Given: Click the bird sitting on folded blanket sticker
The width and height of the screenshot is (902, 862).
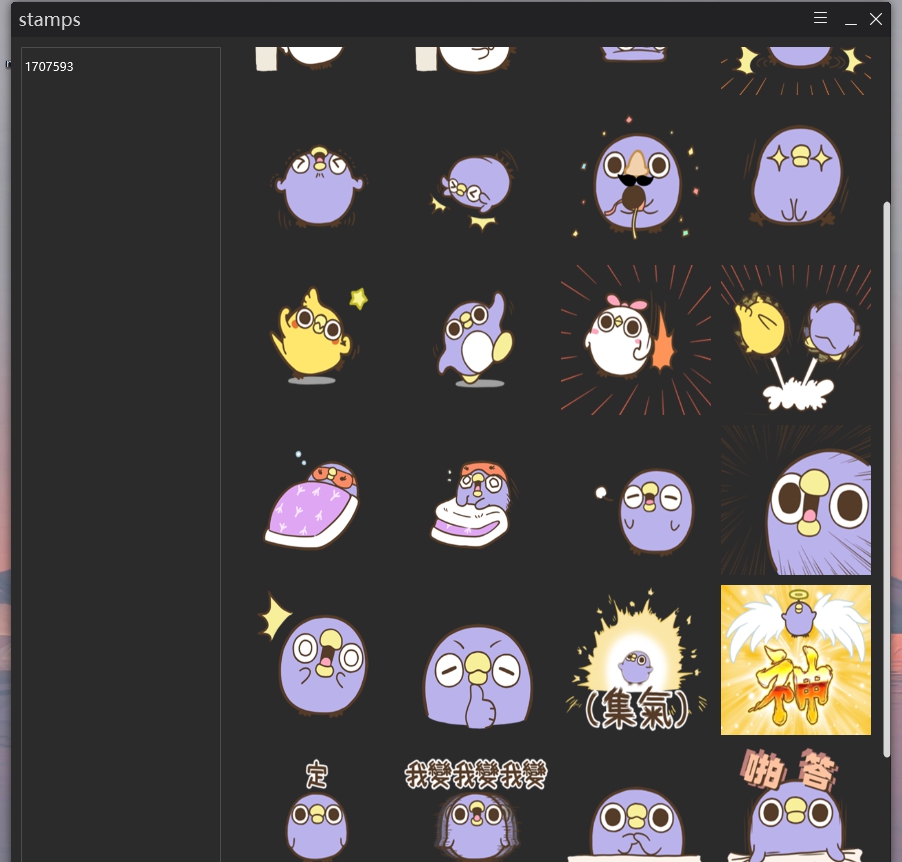Looking at the screenshot, I should (476, 502).
